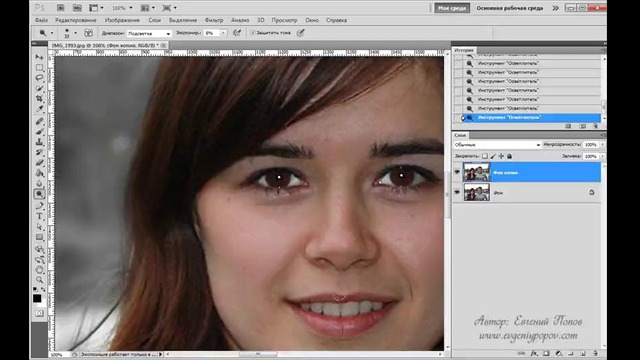This screenshot has height=360, width=640.
Task: Open the exposure slider arrow
Action: (x=223, y=33)
